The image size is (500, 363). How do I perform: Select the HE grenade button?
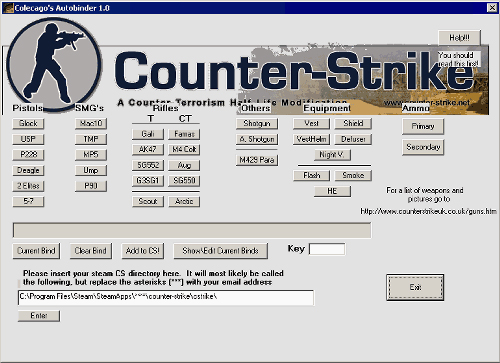pos(332,191)
